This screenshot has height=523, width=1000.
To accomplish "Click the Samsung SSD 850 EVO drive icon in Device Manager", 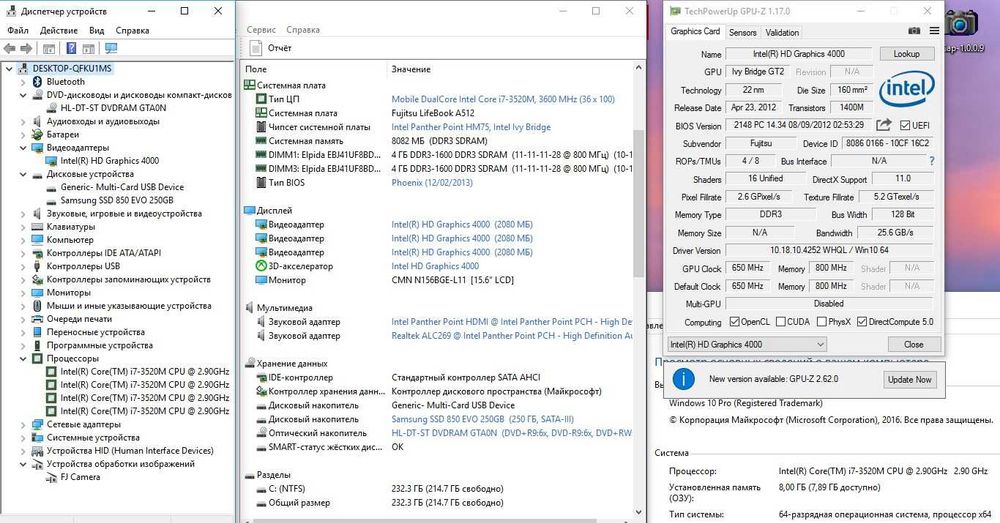I will click(52, 200).
